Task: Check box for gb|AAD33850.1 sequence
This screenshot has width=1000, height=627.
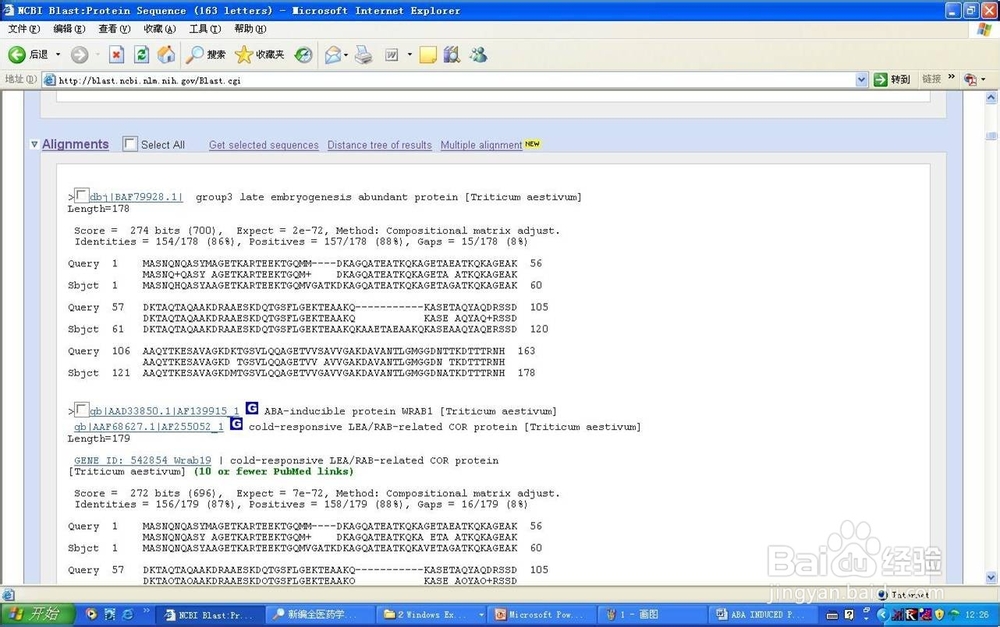Action: pyautogui.click(x=82, y=409)
